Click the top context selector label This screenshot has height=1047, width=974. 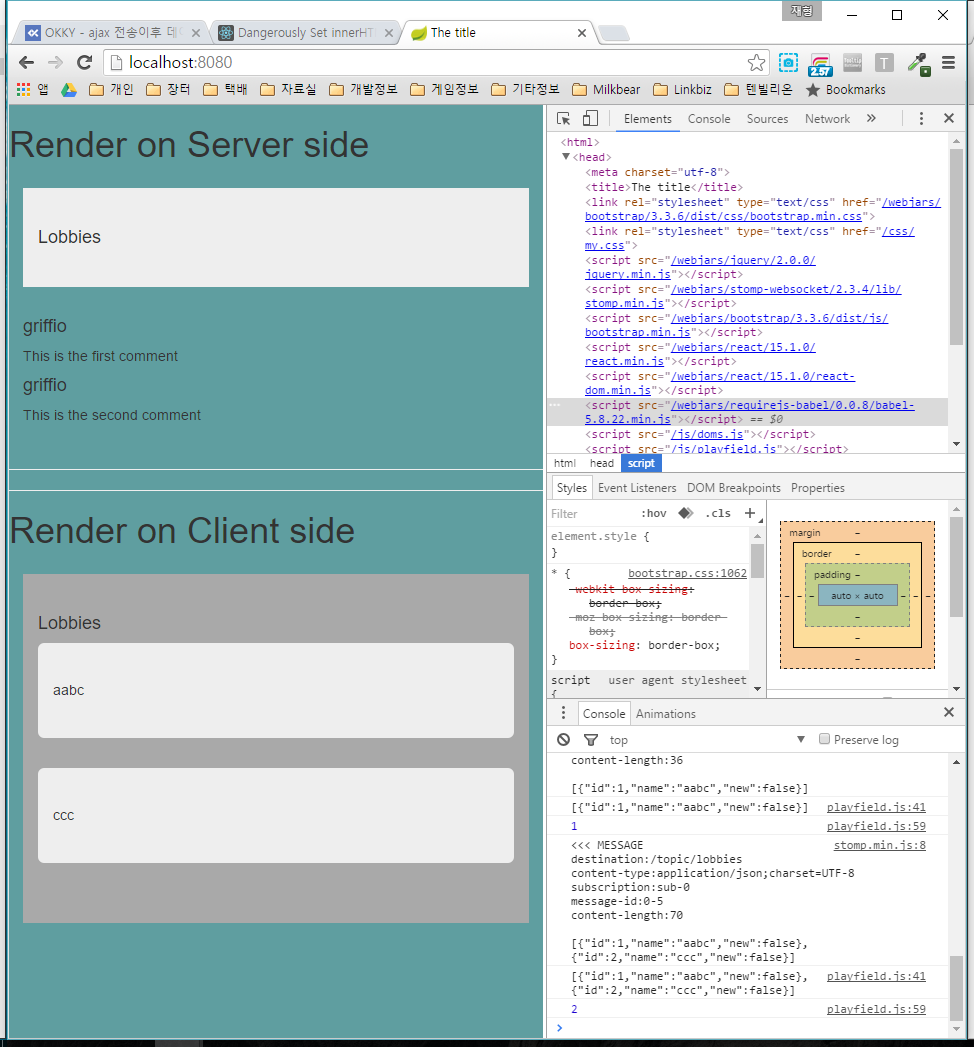(619, 740)
